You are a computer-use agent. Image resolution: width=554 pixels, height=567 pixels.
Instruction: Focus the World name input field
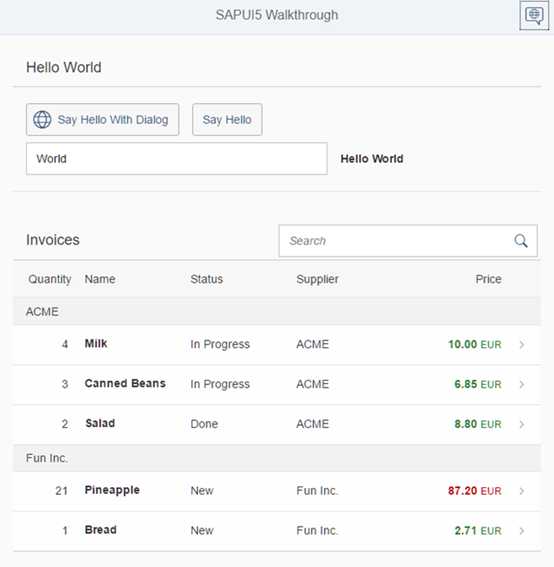[177, 159]
